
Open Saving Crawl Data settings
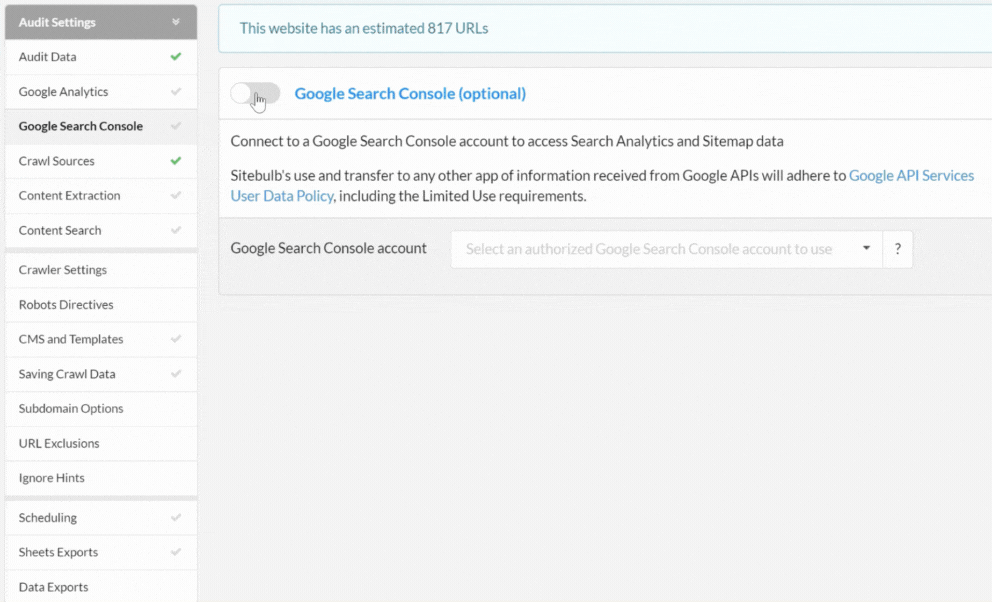tap(101, 374)
